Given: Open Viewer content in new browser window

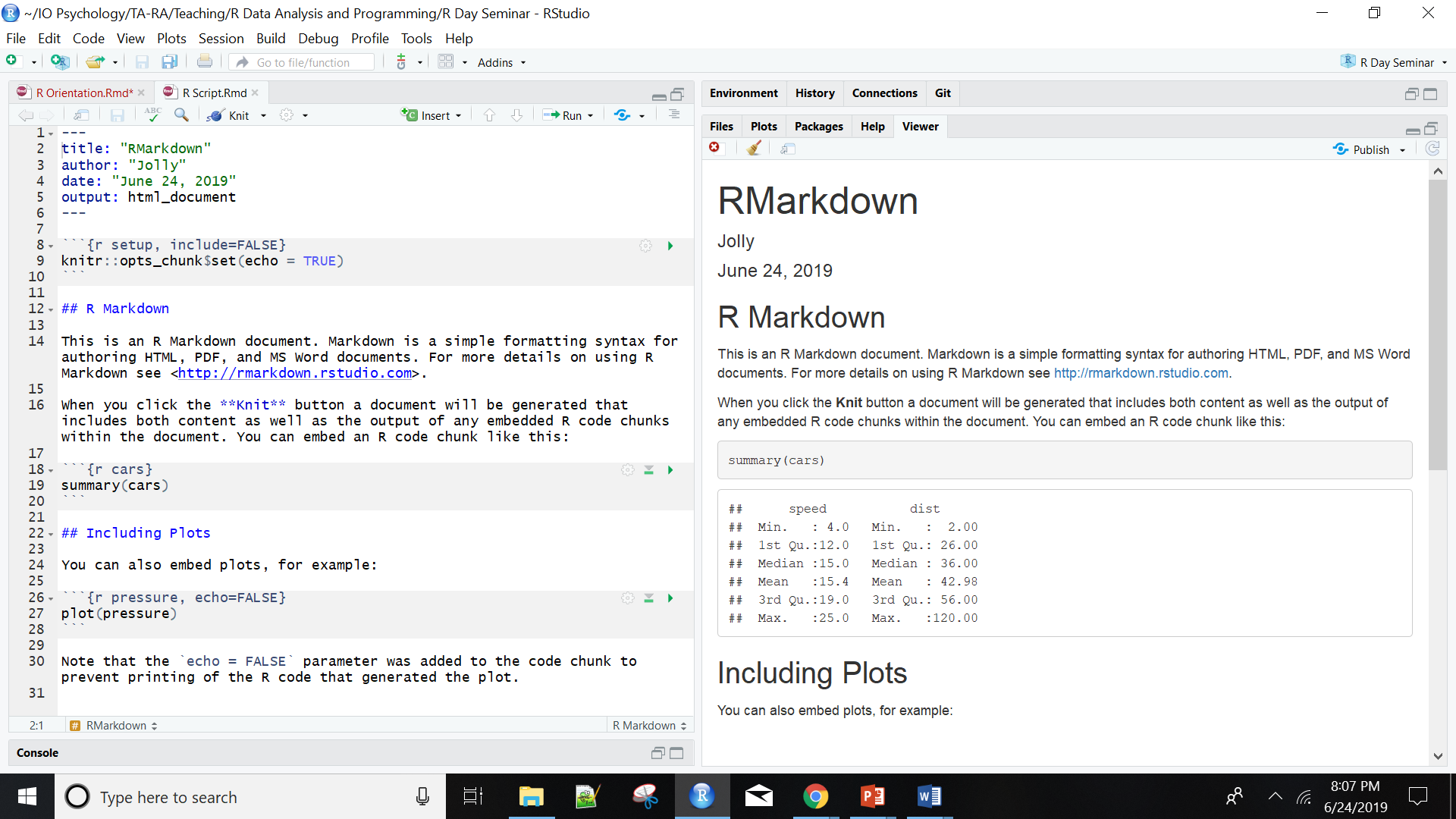Looking at the screenshot, I should (x=788, y=149).
